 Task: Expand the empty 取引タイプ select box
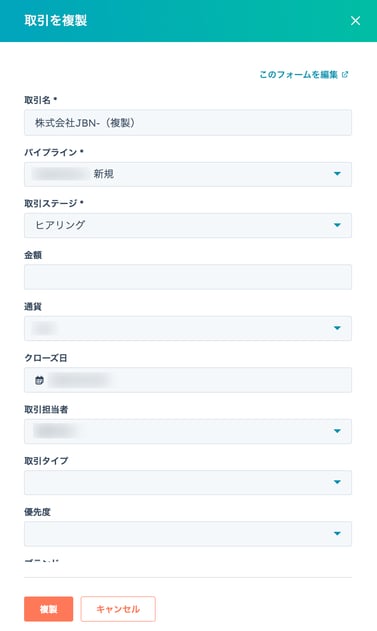click(188, 483)
